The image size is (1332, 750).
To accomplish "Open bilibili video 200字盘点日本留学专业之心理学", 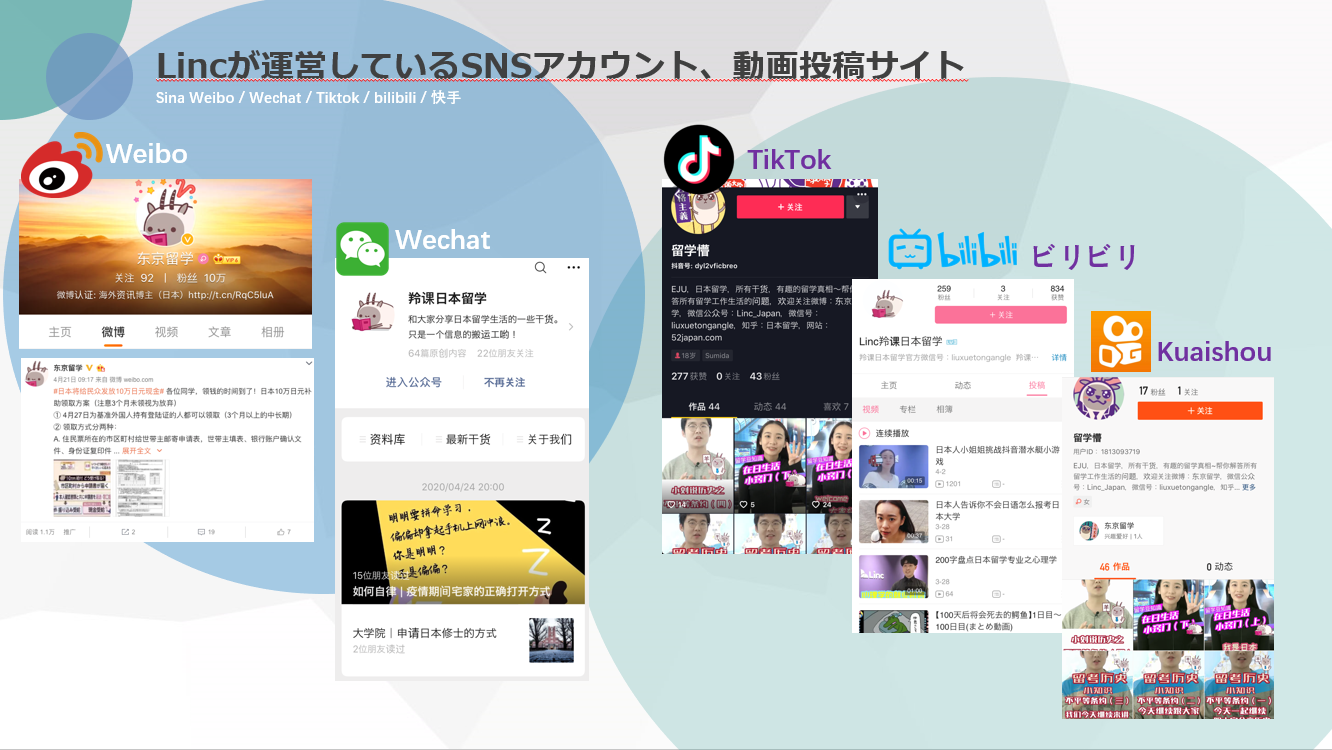I will point(959,578).
